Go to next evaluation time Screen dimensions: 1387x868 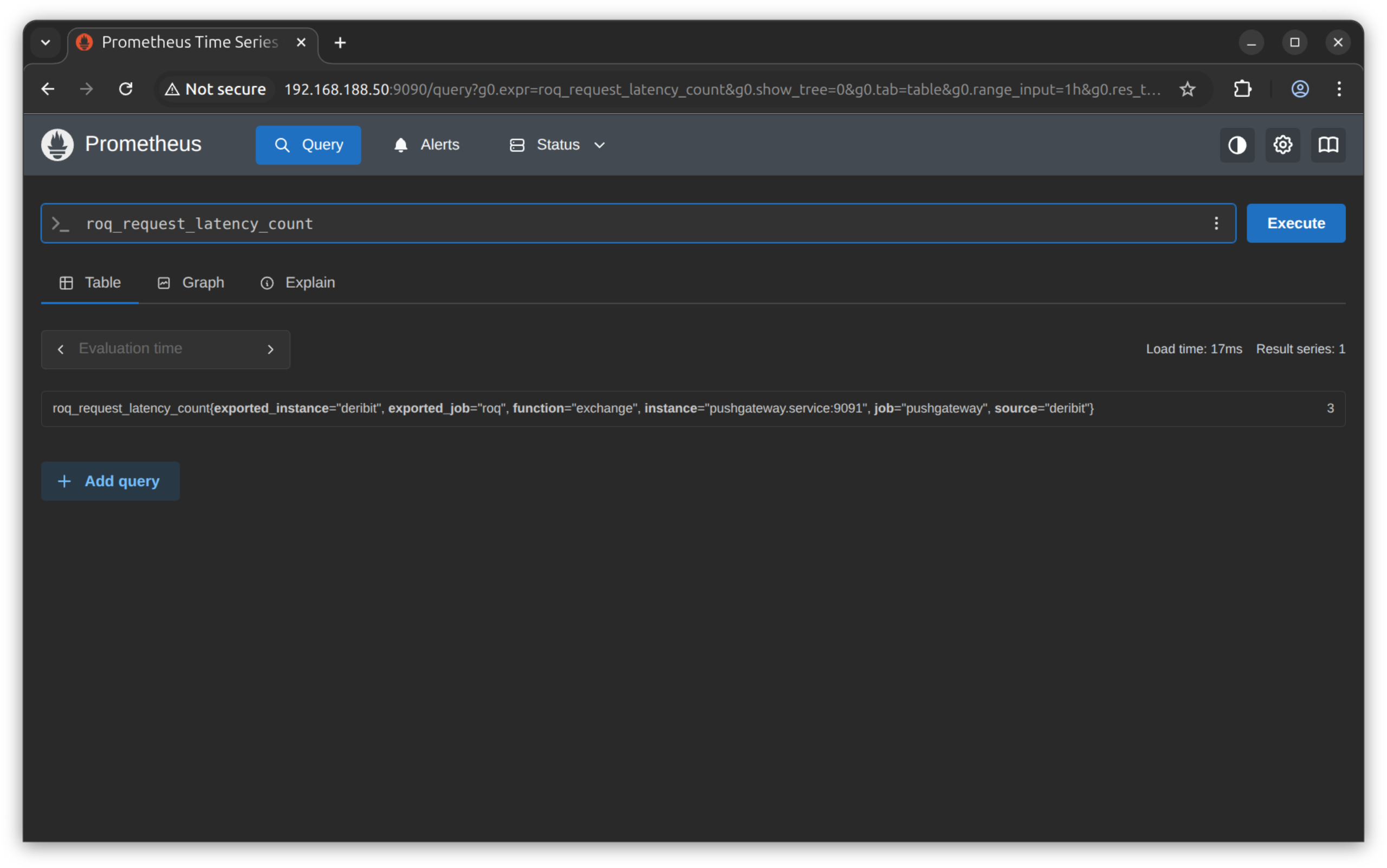tap(270, 349)
